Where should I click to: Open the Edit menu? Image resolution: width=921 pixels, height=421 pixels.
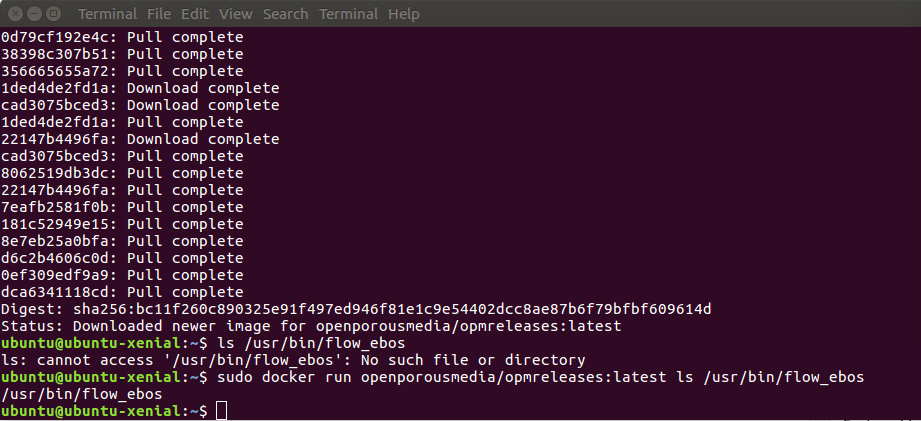(x=195, y=15)
